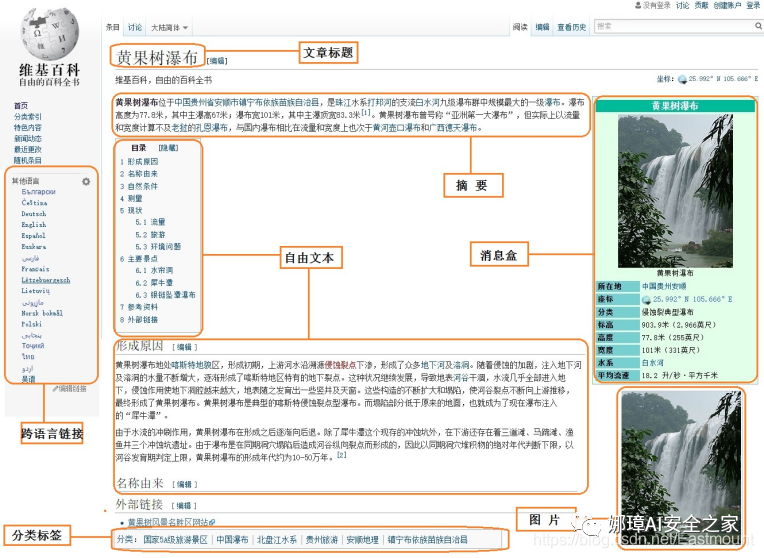The image size is (764, 558).
Task: Go to 首页 in the sidebar
Action: (21, 106)
